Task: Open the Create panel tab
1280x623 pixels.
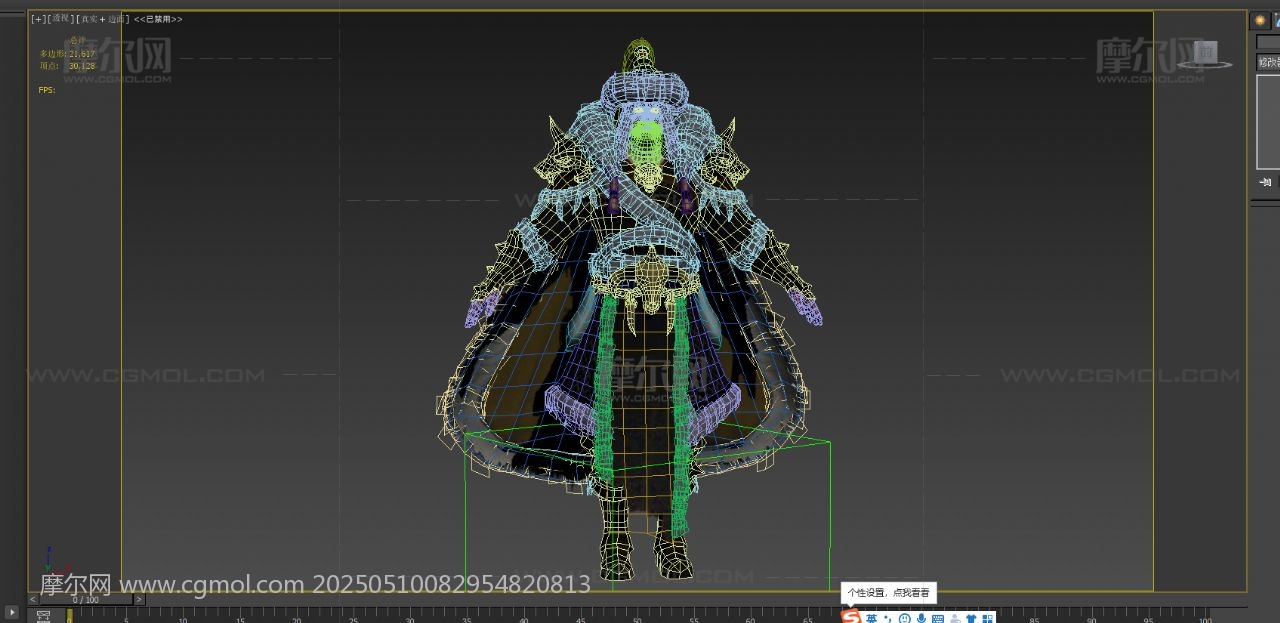Action: tap(1260, 20)
